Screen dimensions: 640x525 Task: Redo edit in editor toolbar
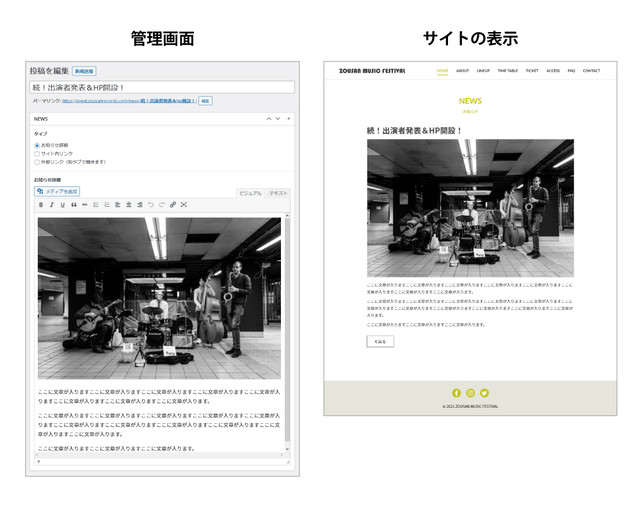[162, 205]
